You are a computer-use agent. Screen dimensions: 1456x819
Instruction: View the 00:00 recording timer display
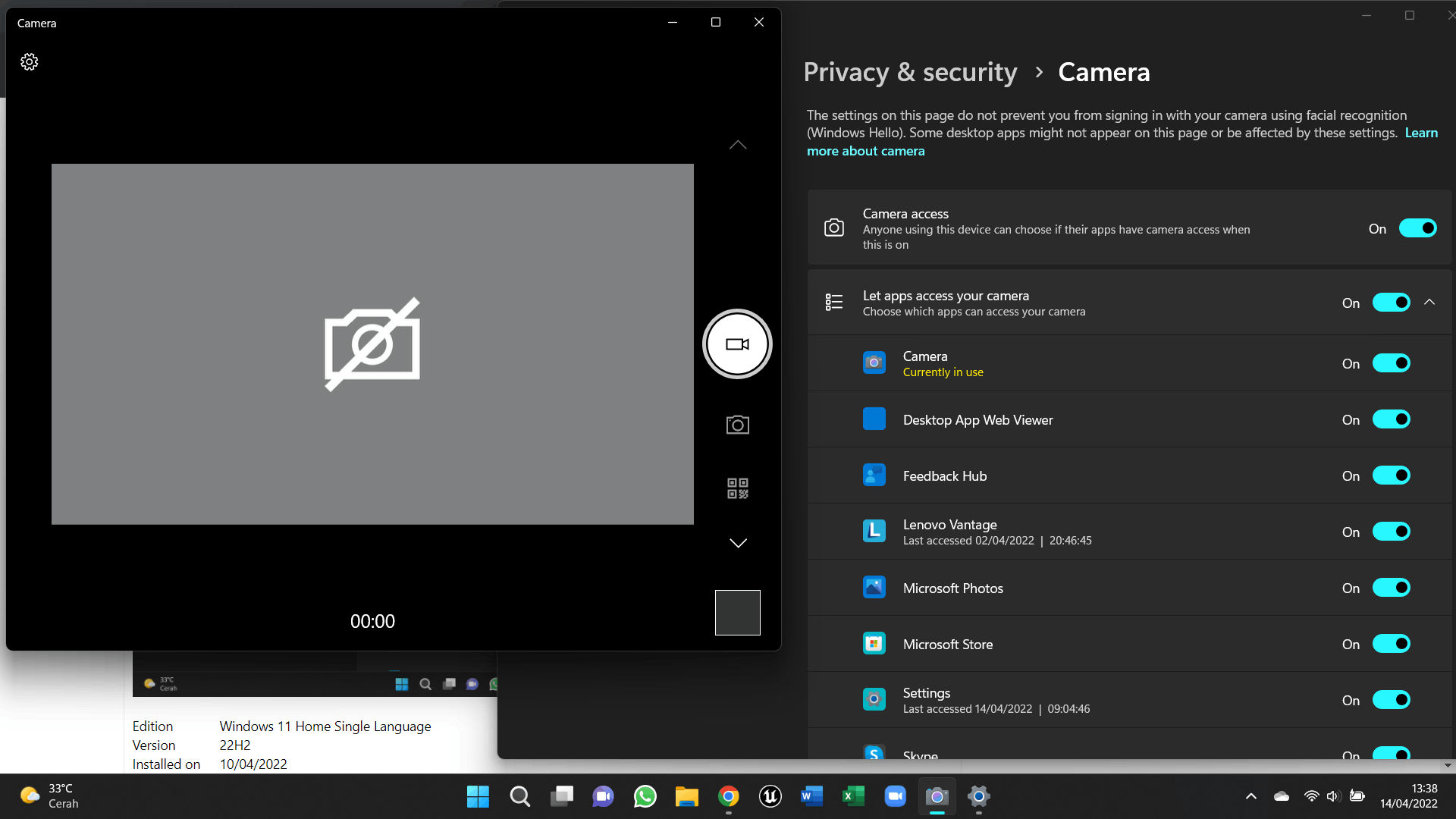click(x=372, y=620)
